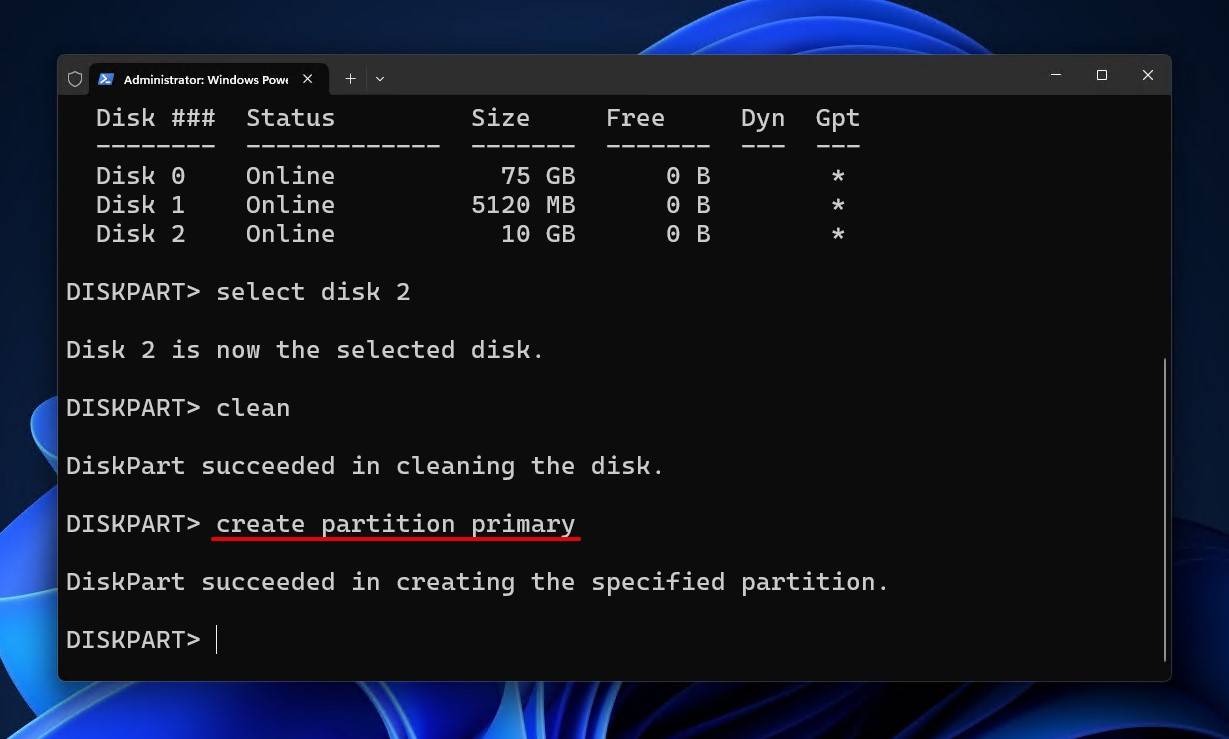
Task: Click the select disk 2 command text
Action: click(x=313, y=292)
